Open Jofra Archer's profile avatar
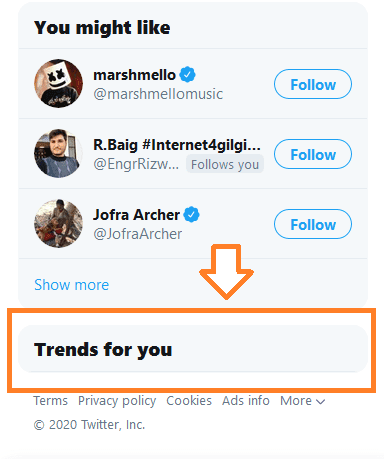The height and width of the screenshot is (459, 384). [58, 223]
